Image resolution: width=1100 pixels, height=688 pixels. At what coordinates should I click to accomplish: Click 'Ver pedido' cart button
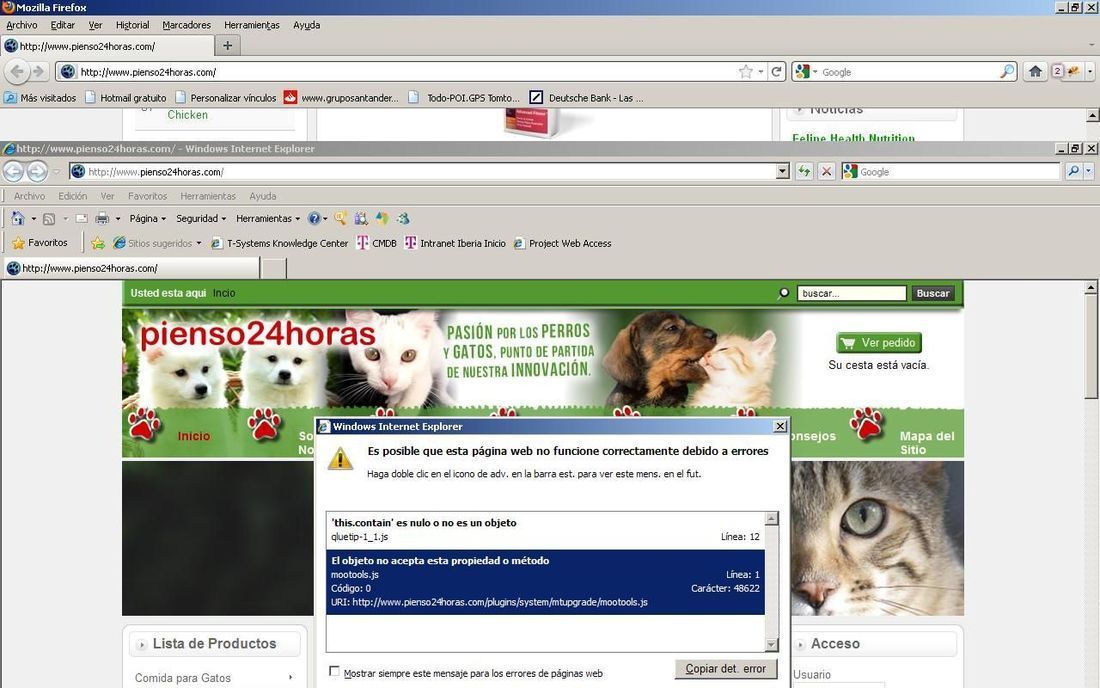coord(879,342)
